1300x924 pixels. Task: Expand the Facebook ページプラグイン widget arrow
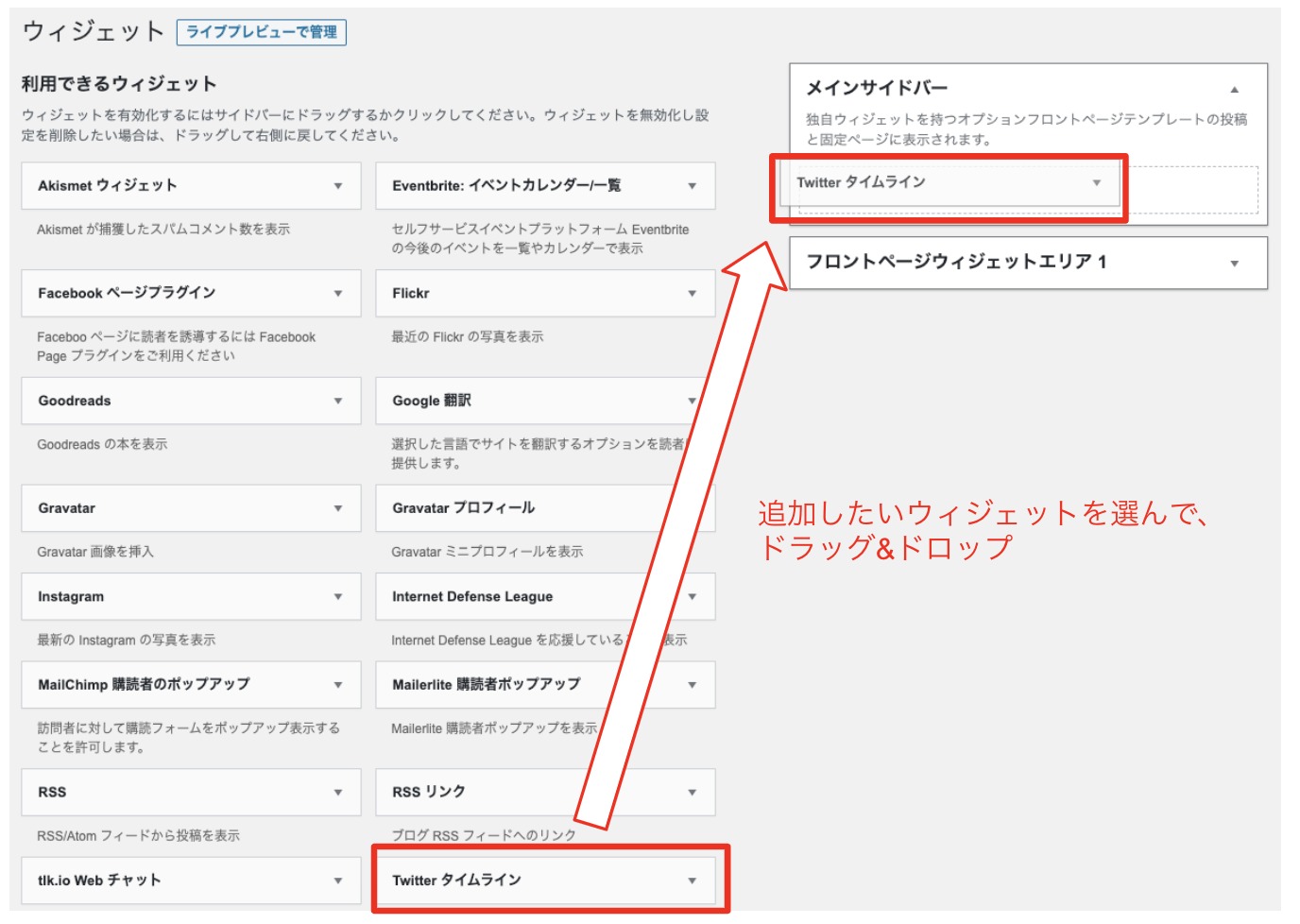[x=337, y=294]
